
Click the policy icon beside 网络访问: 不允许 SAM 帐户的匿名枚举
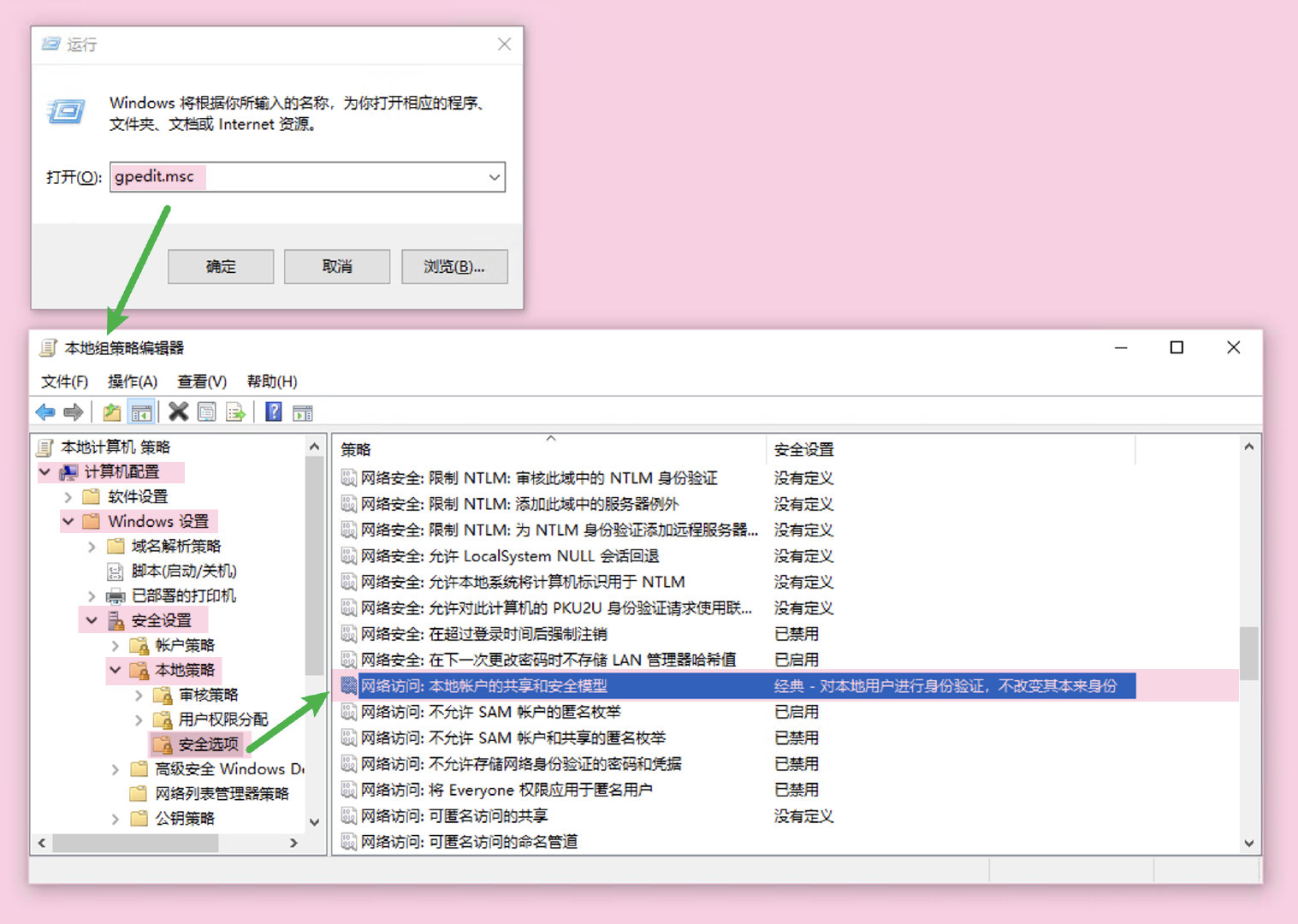coord(348,712)
